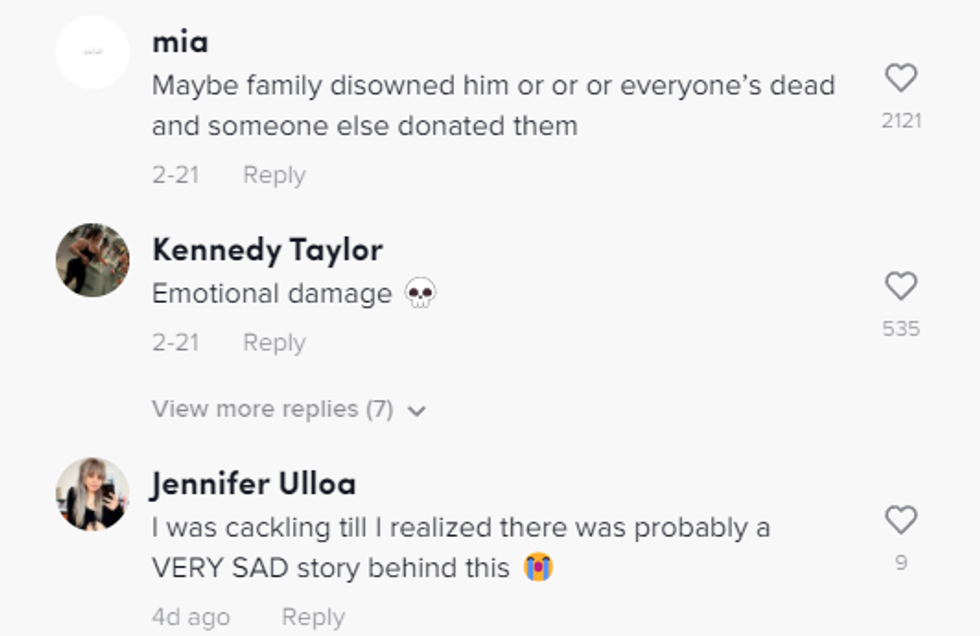Tap heart on Jennifer Ulloa's comment
Screen dimensions: 980x636
(901, 520)
